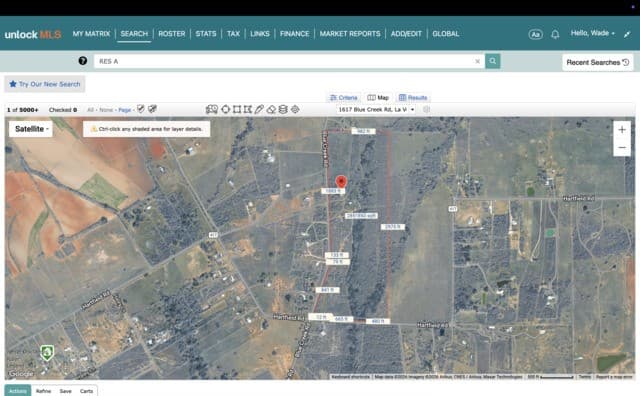Open the map layers stack icon
This screenshot has height=396, width=640.
283,109
